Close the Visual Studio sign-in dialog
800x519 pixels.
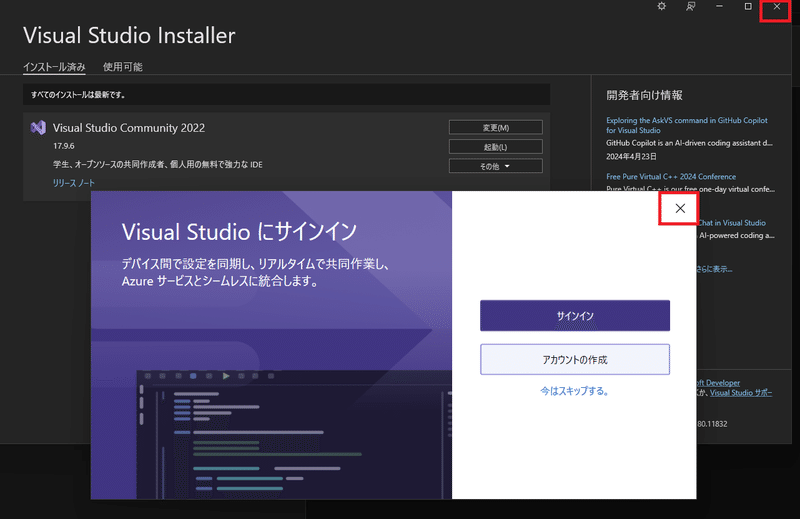click(x=680, y=208)
